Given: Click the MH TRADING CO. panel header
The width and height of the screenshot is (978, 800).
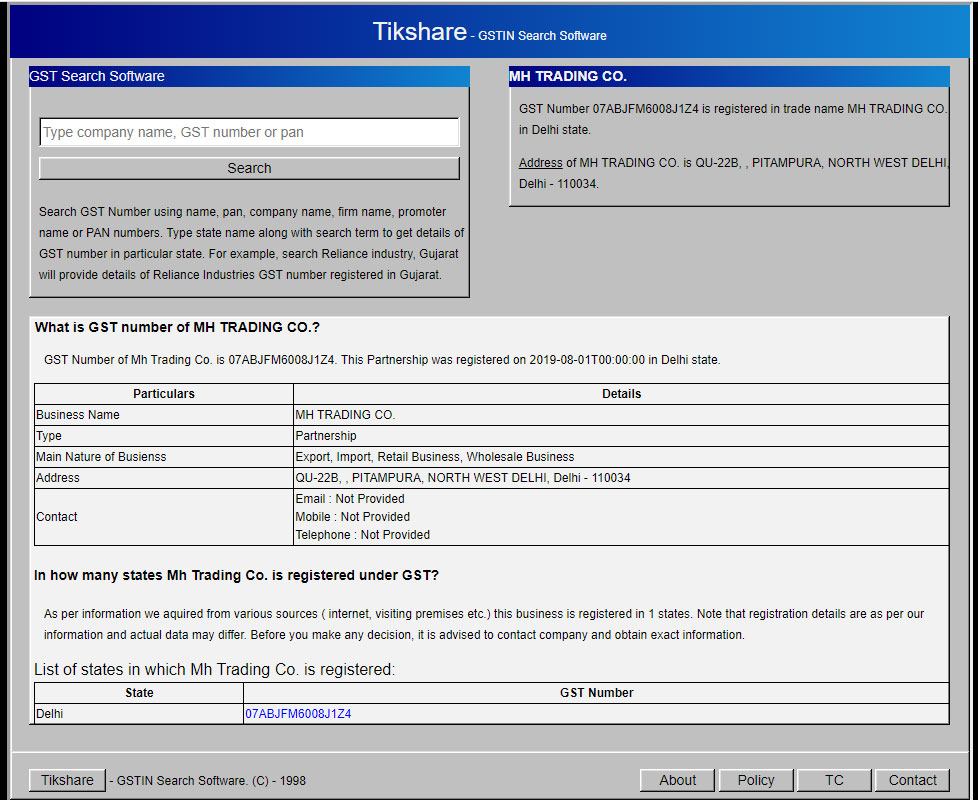Looking at the screenshot, I should [x=568, y=76].
